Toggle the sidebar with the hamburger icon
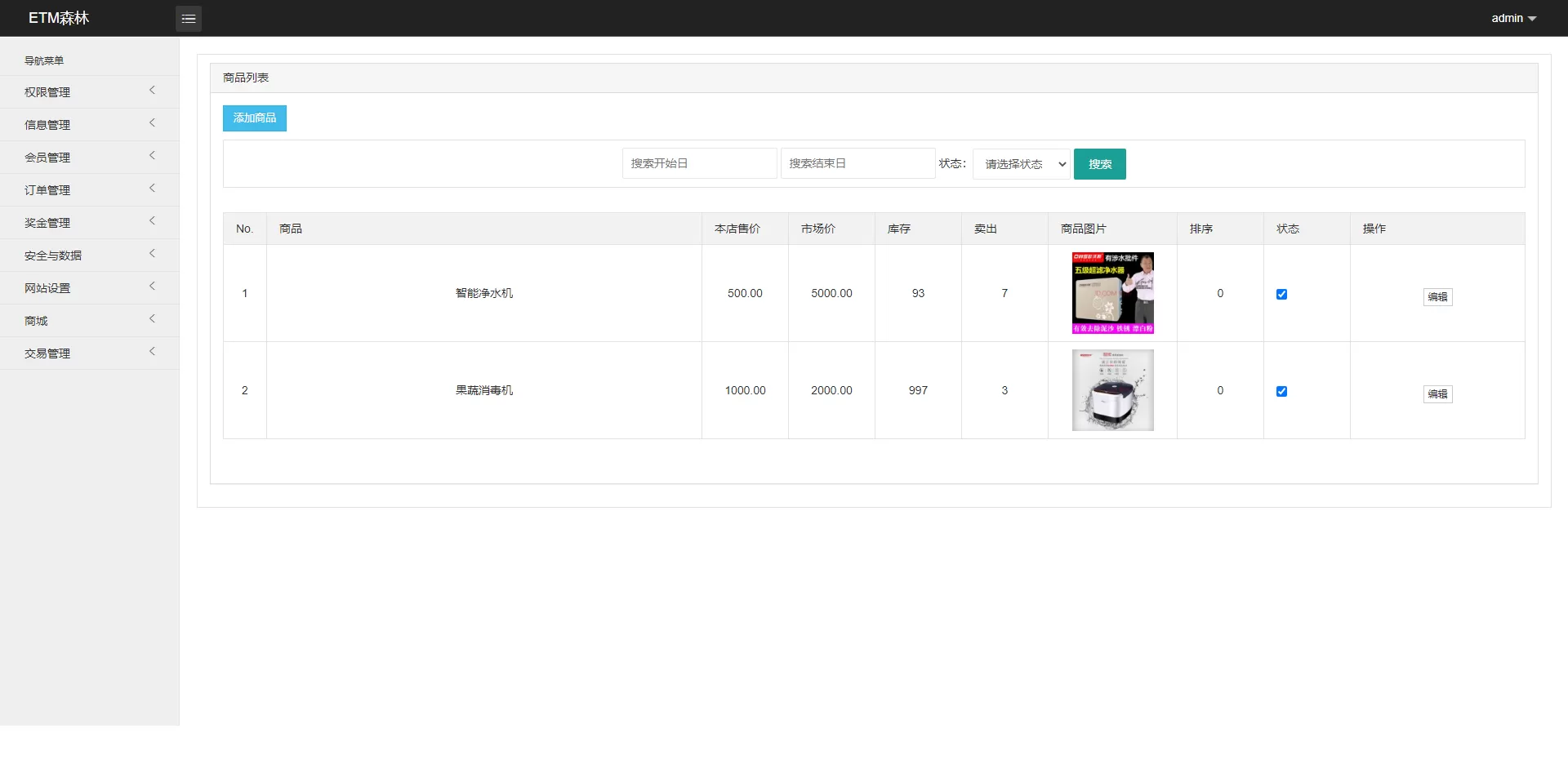This screenshot has width=1568, height=760. [188, 18]
